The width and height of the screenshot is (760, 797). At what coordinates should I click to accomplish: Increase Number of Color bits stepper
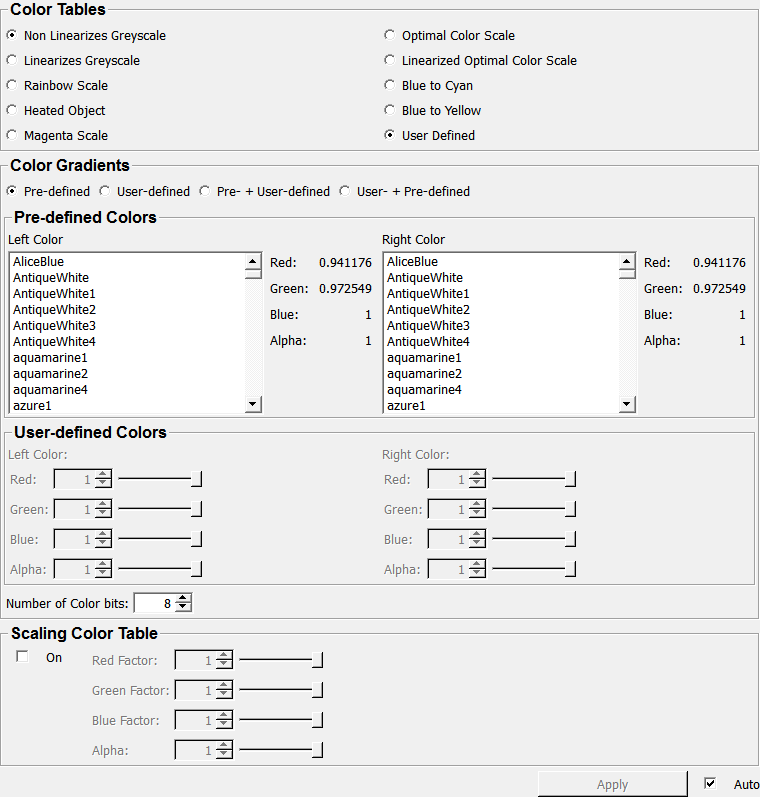(x=183, y=599)
